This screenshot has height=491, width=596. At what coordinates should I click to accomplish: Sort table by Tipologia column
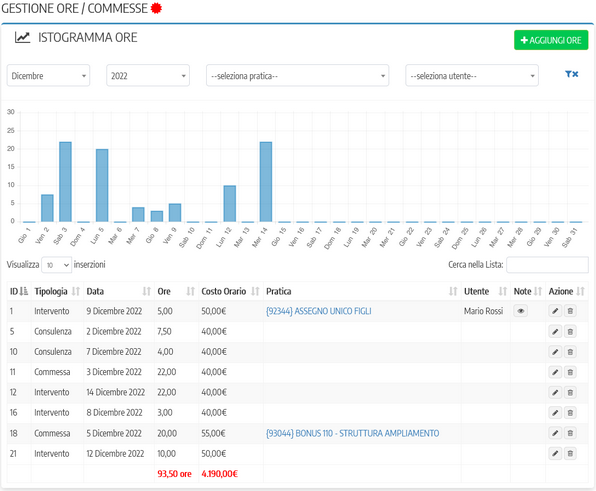coord(57,291)
